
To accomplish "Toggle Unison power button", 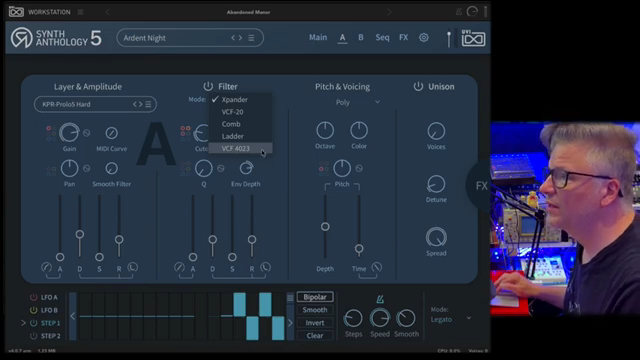I will [418, 87].
